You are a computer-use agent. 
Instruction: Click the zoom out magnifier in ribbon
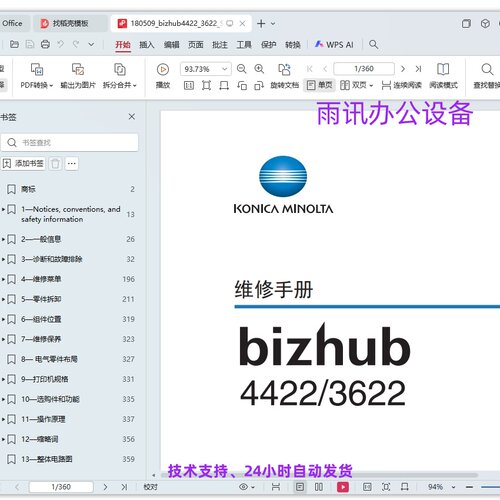point(241,69)
